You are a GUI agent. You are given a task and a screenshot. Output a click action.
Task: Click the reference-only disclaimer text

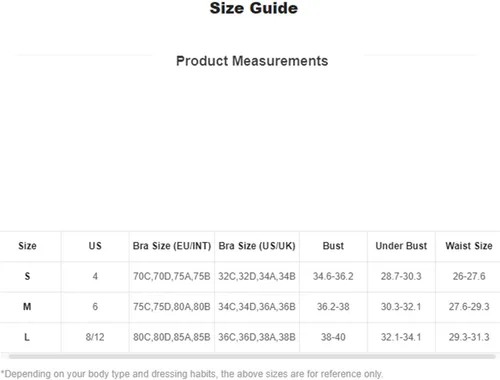(192, 374)
